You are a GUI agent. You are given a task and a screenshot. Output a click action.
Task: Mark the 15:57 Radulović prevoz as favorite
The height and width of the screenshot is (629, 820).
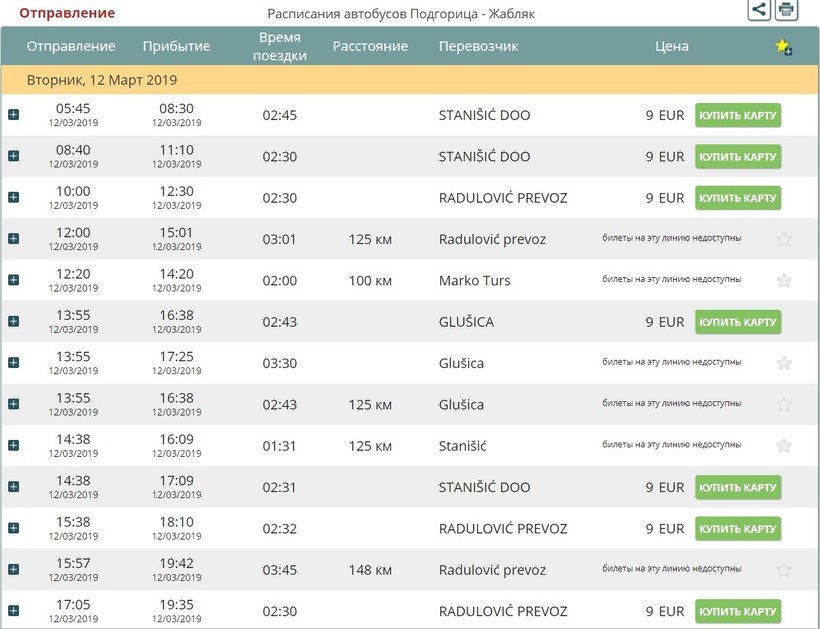[x=784, y=570]
